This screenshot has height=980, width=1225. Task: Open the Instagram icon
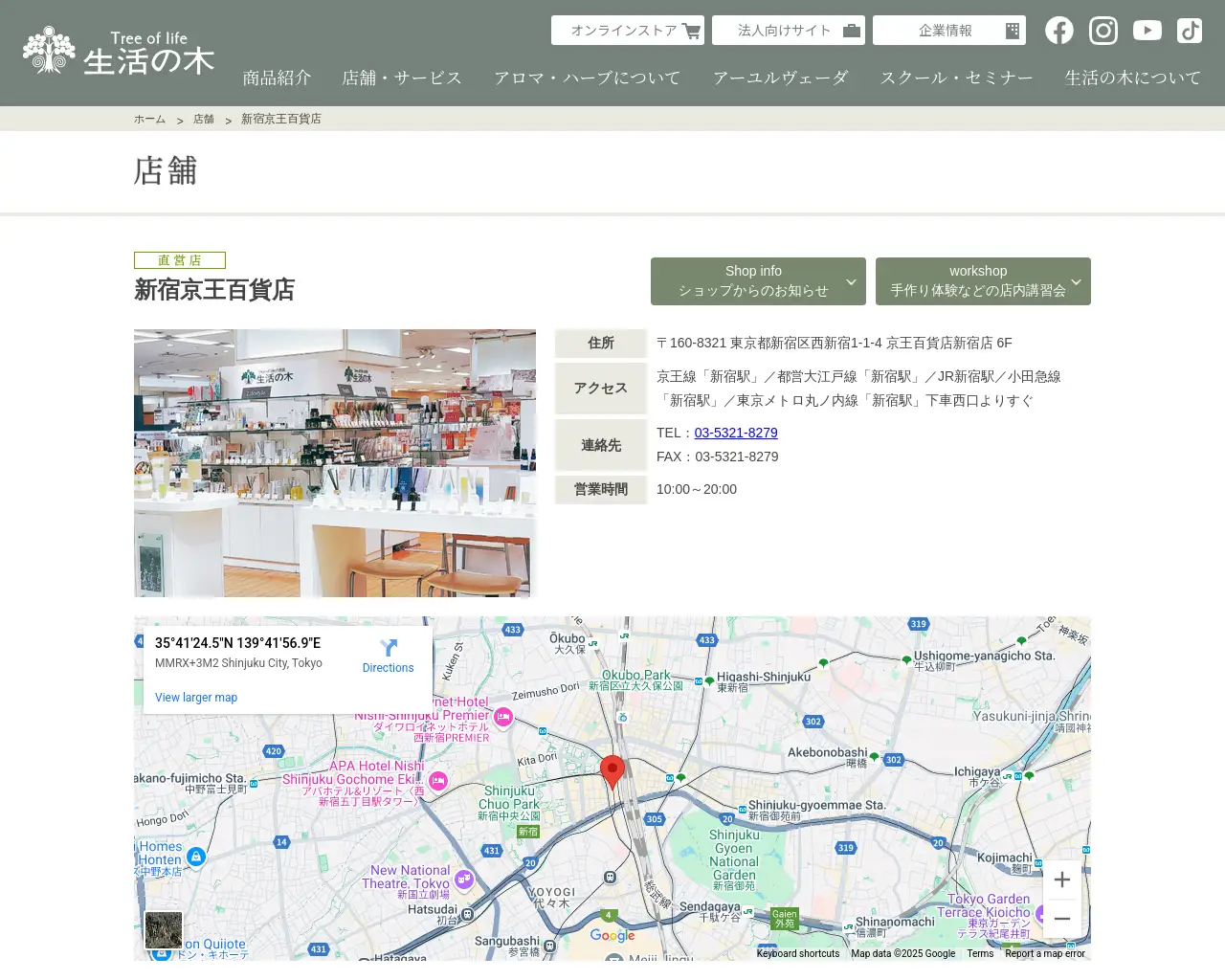click(x=1102, y=30)
